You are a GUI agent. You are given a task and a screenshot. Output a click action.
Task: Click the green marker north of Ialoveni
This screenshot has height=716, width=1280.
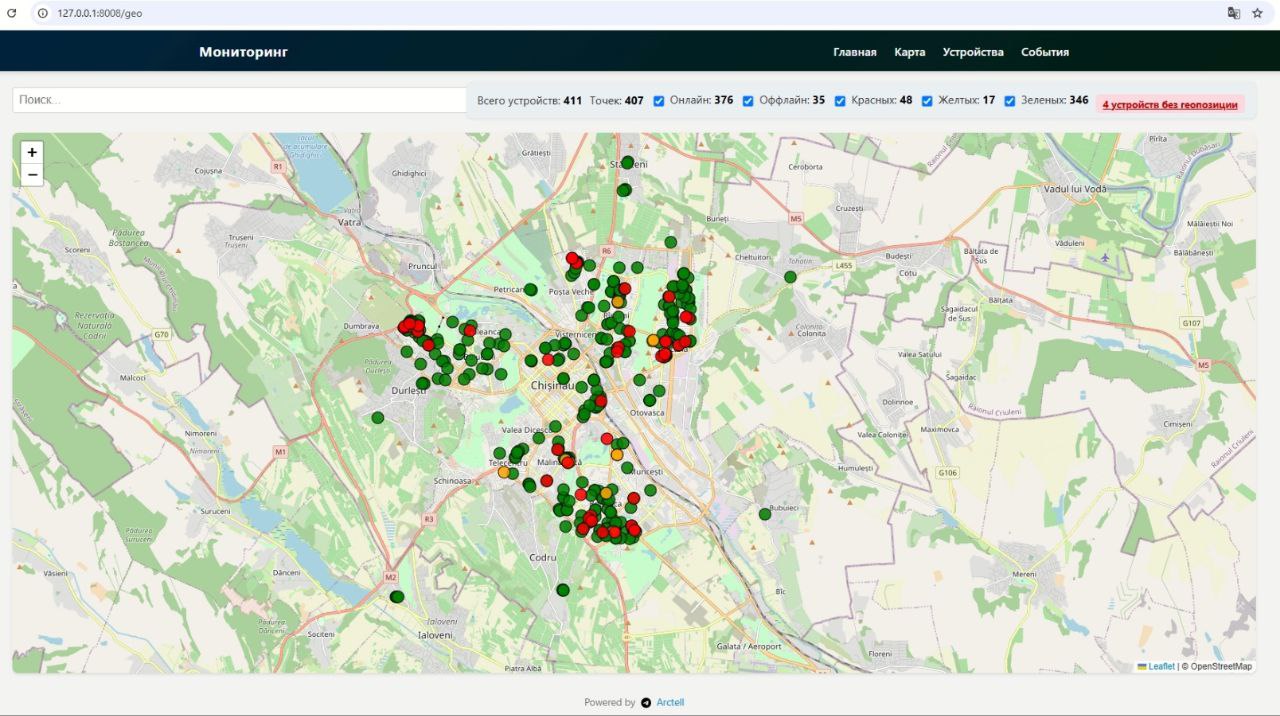tap(397, 597)
